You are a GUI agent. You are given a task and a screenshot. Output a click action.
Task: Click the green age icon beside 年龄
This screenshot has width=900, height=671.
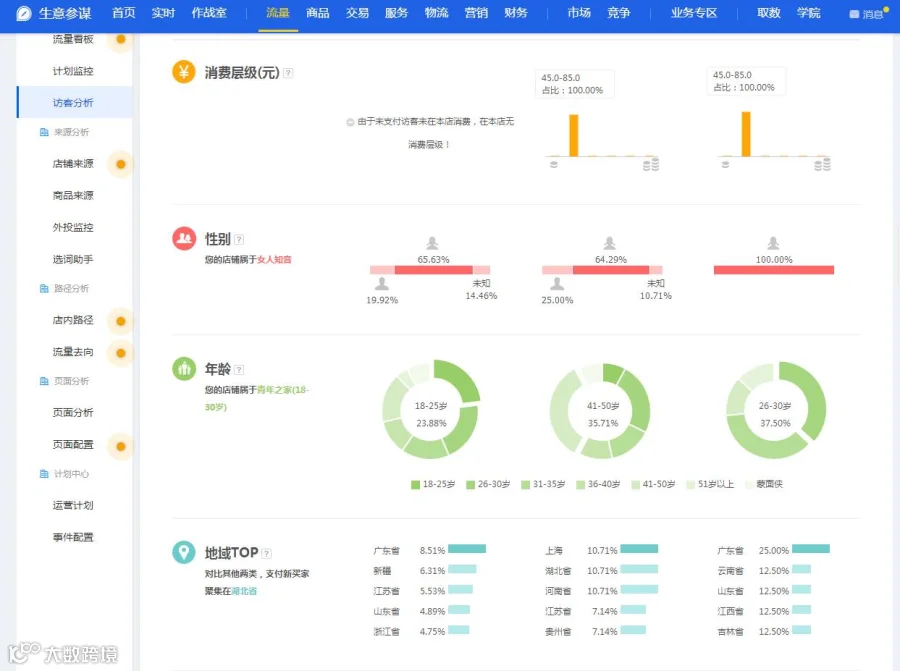[x=184, y=369]
